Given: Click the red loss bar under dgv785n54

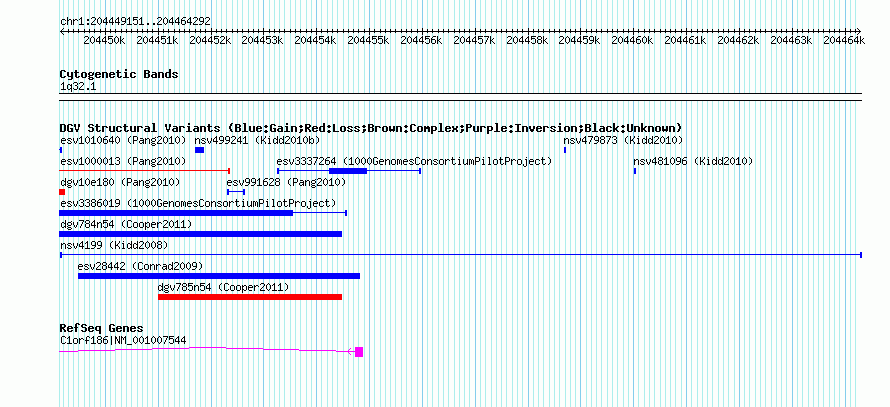Looking at the screenshot, I should point(250,297).
